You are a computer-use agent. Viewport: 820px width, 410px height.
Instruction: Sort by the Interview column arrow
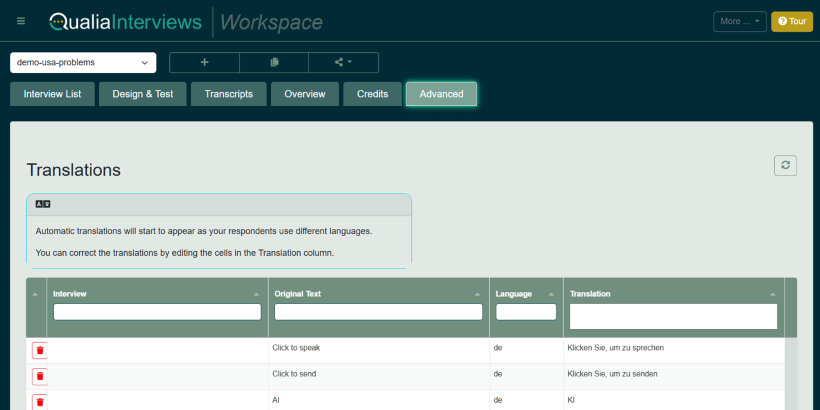pos(256,294)
